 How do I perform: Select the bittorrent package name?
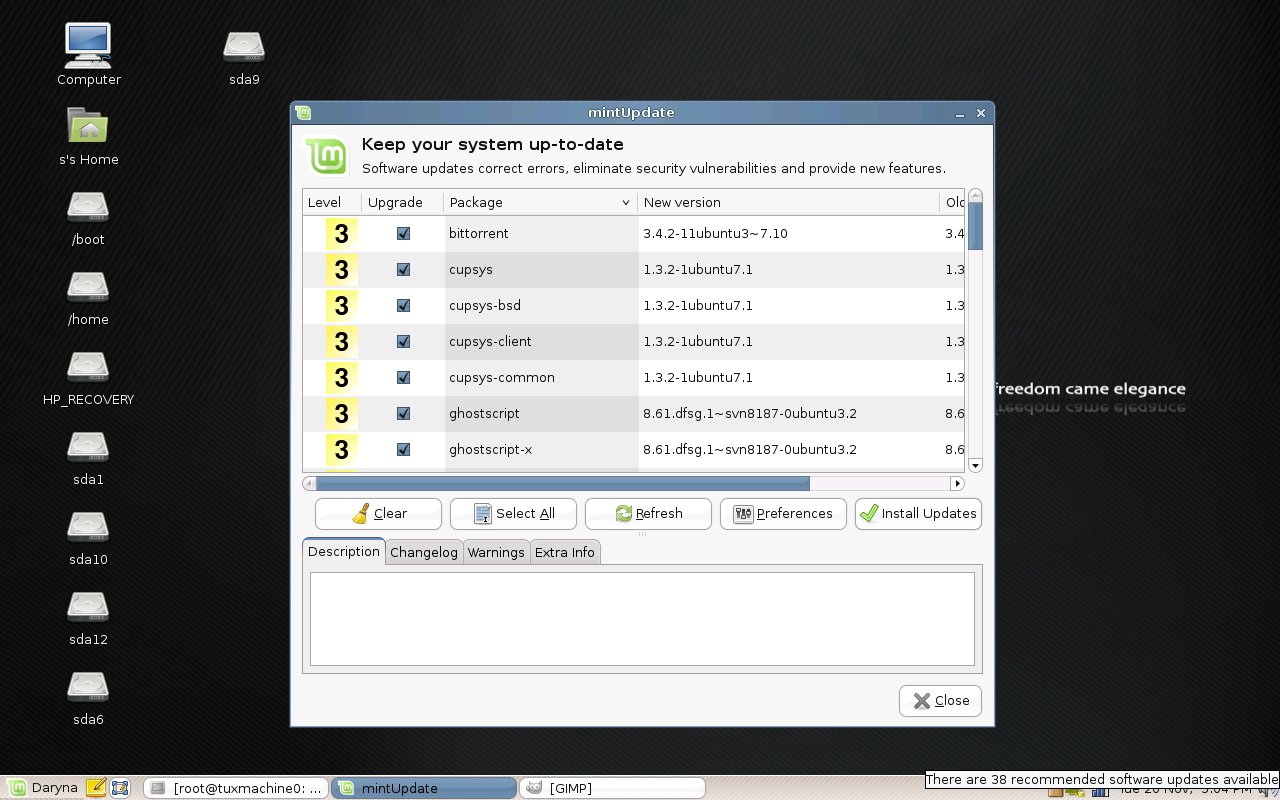point(479,234)
